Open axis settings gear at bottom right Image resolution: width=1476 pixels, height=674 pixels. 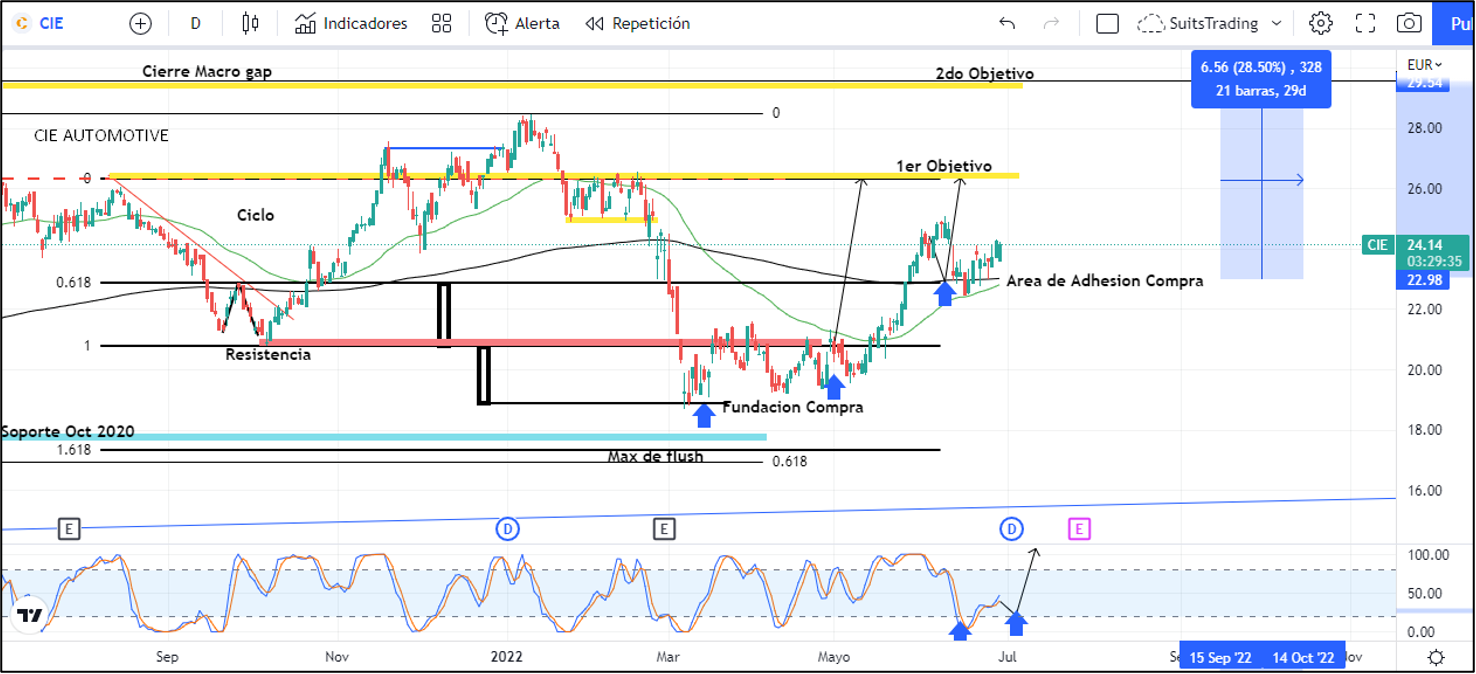1436,657
